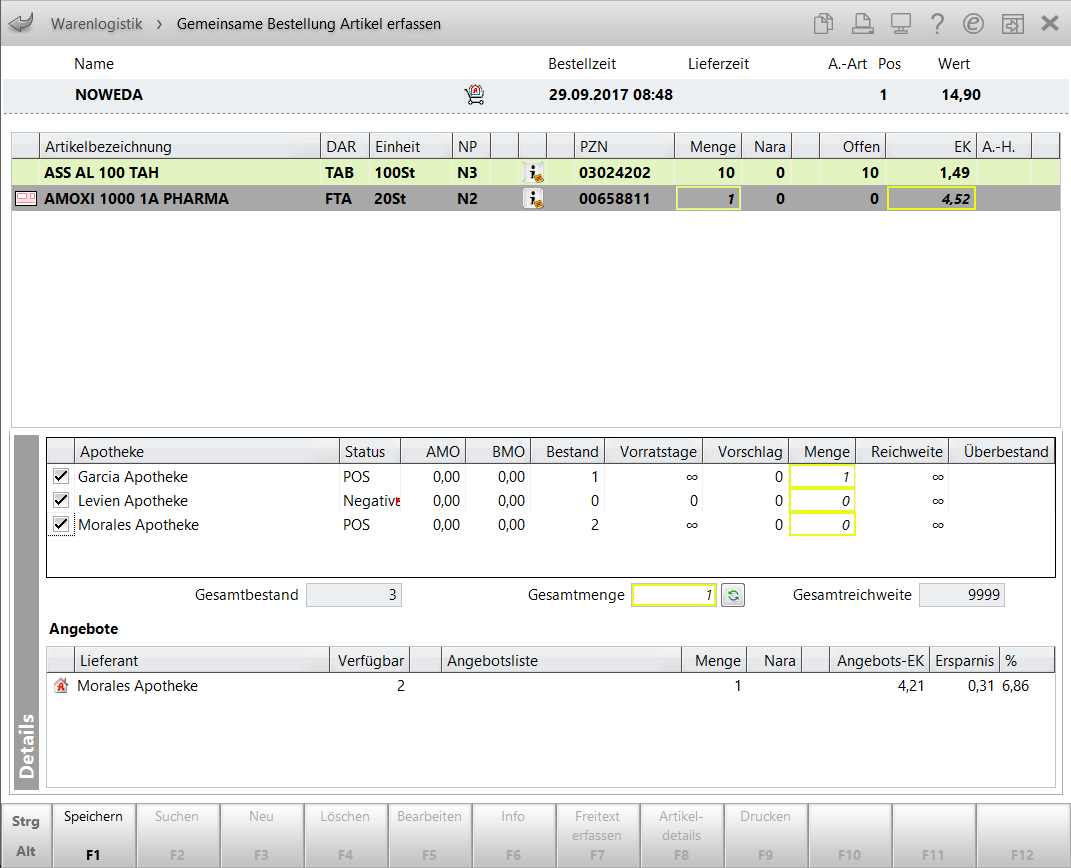Click the Apotheke column header
The image size is (1071, 868).
(x=206, y=451)
